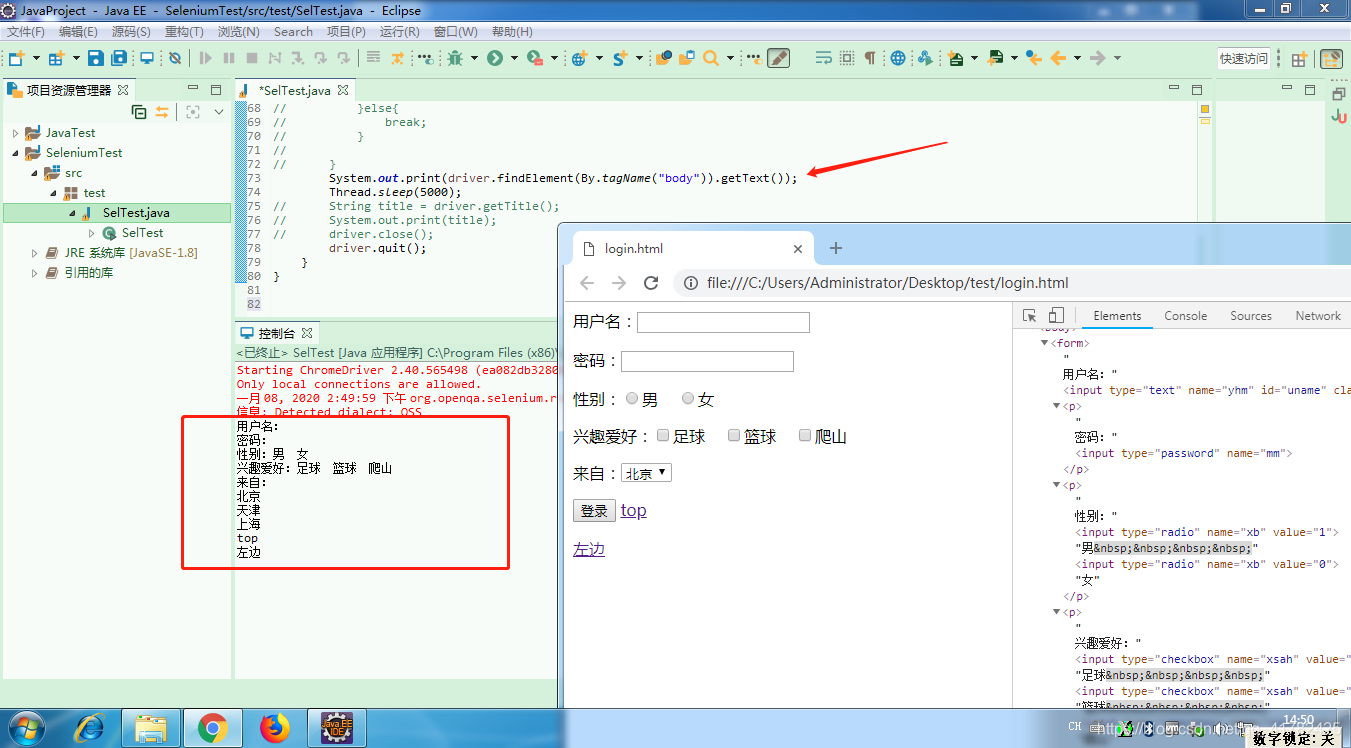The height and width of the screenshot is (748, 1351).
Task: Click the Skip All Breakpoints icon
Action: (175, 58)
